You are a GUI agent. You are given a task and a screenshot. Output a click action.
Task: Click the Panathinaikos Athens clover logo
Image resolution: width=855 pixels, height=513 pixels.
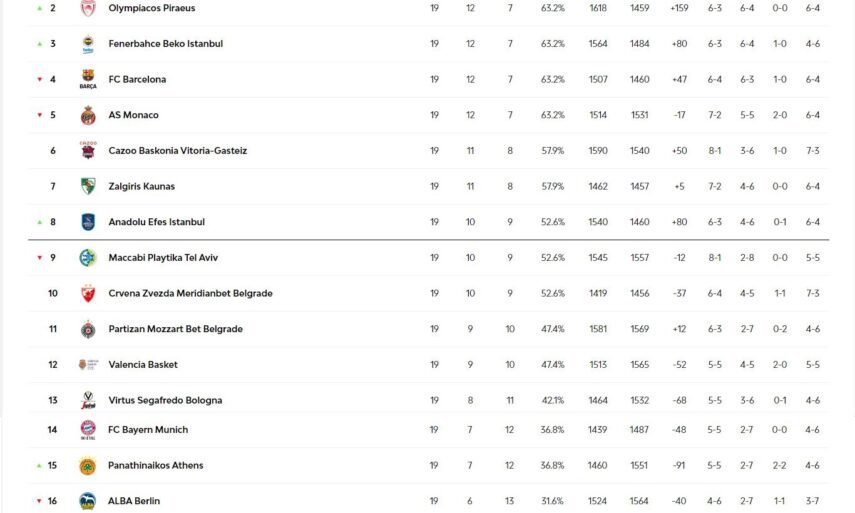click(x=88, y=466)
